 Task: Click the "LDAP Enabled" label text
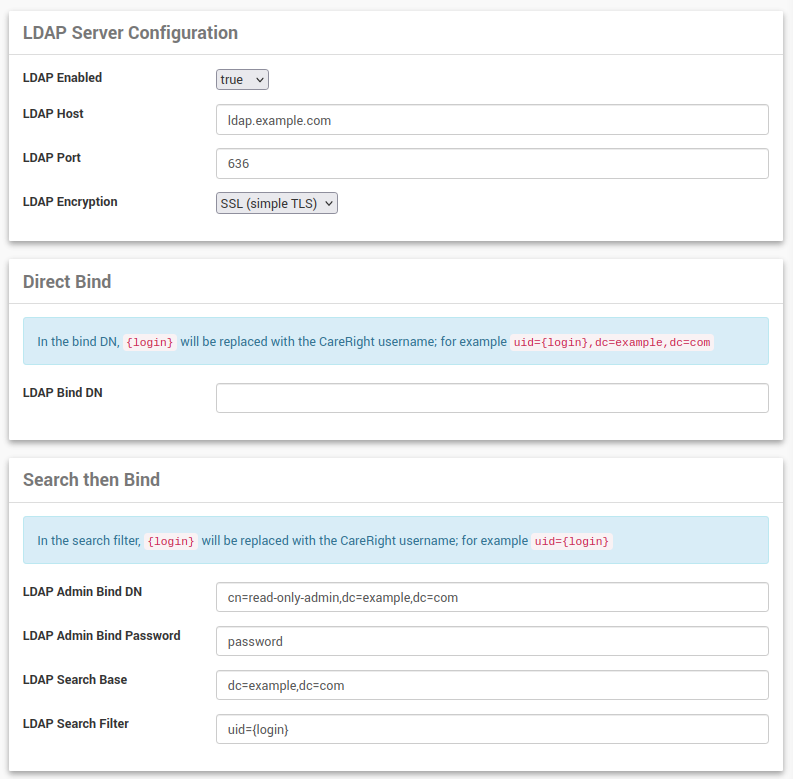(x=62, y=78)
